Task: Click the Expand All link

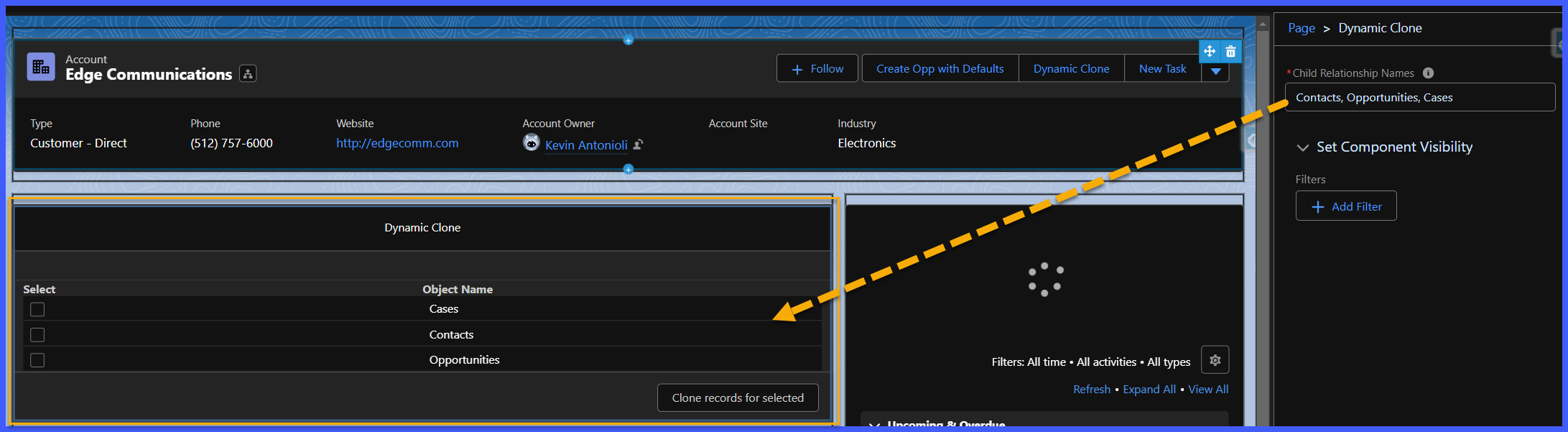Action: (x=1149, y=389)
